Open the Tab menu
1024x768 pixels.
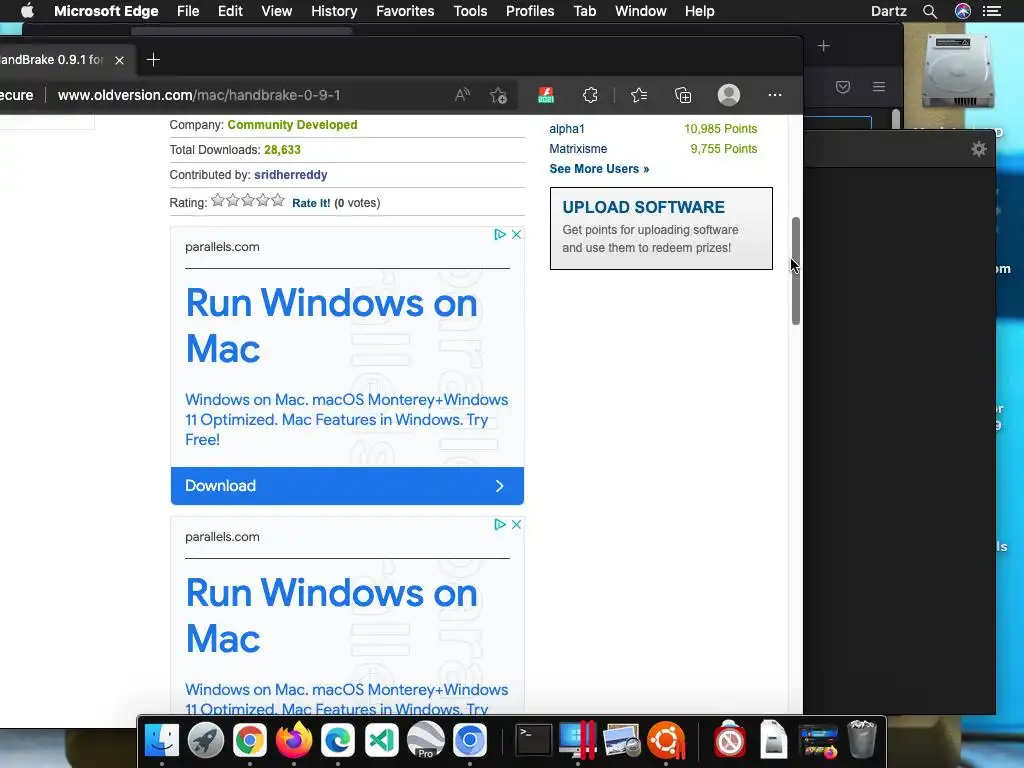pyautogui.click(x=584, y=11)
